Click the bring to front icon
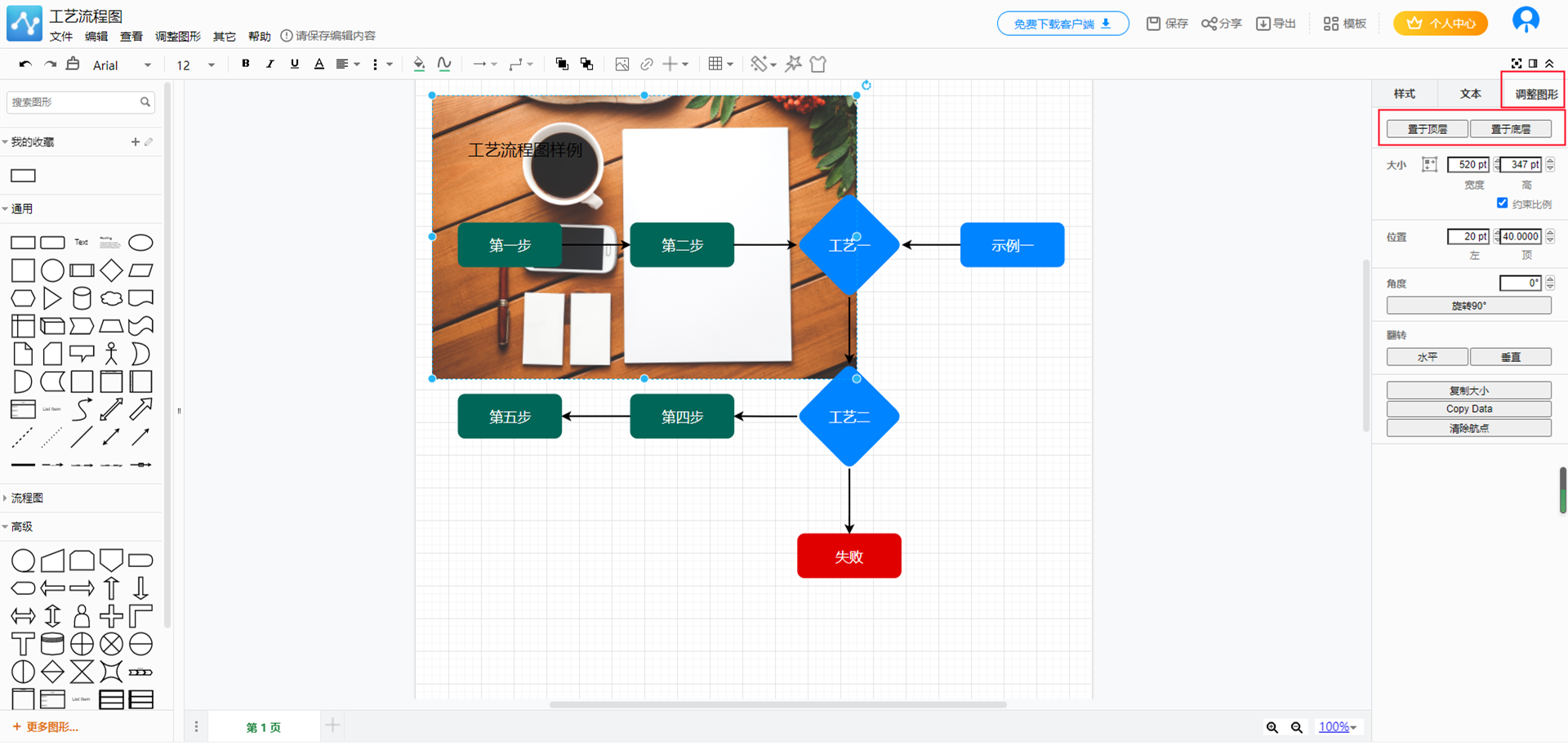1568x746 pixels. click(562, 65)
